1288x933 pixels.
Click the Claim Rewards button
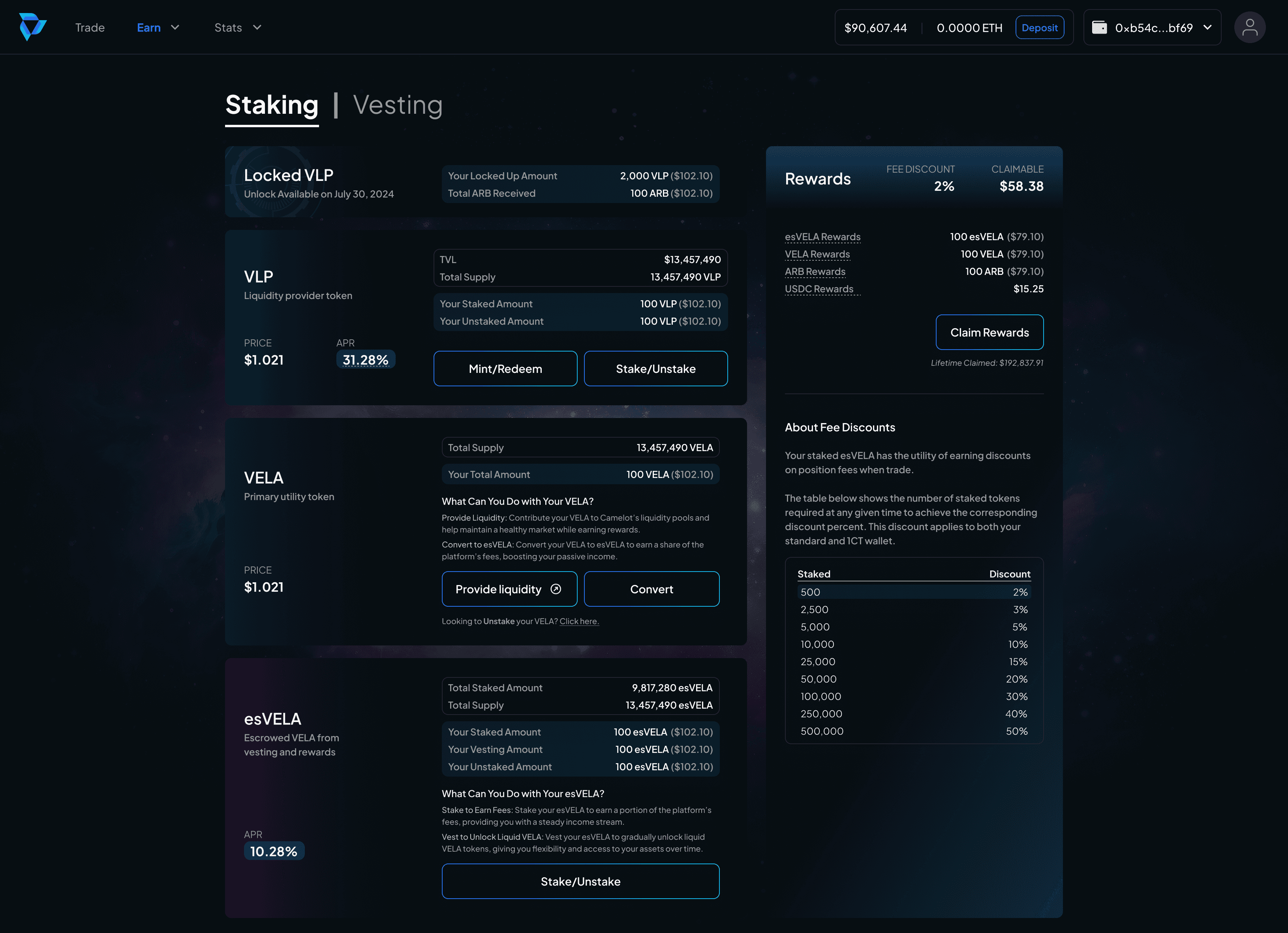[x=989, y=333]
